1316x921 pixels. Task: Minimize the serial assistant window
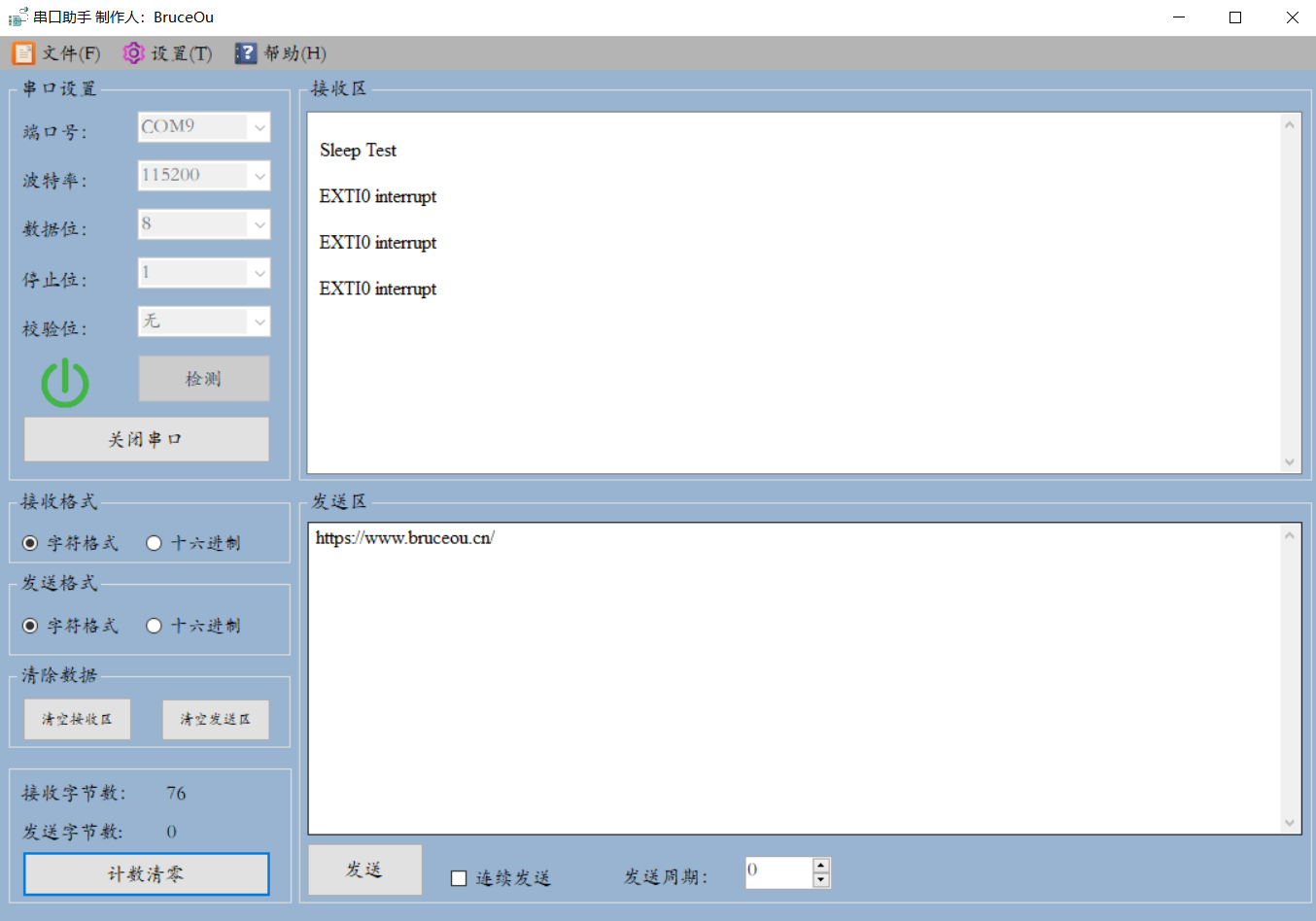pyautogui.click(x=1179, y=17)
